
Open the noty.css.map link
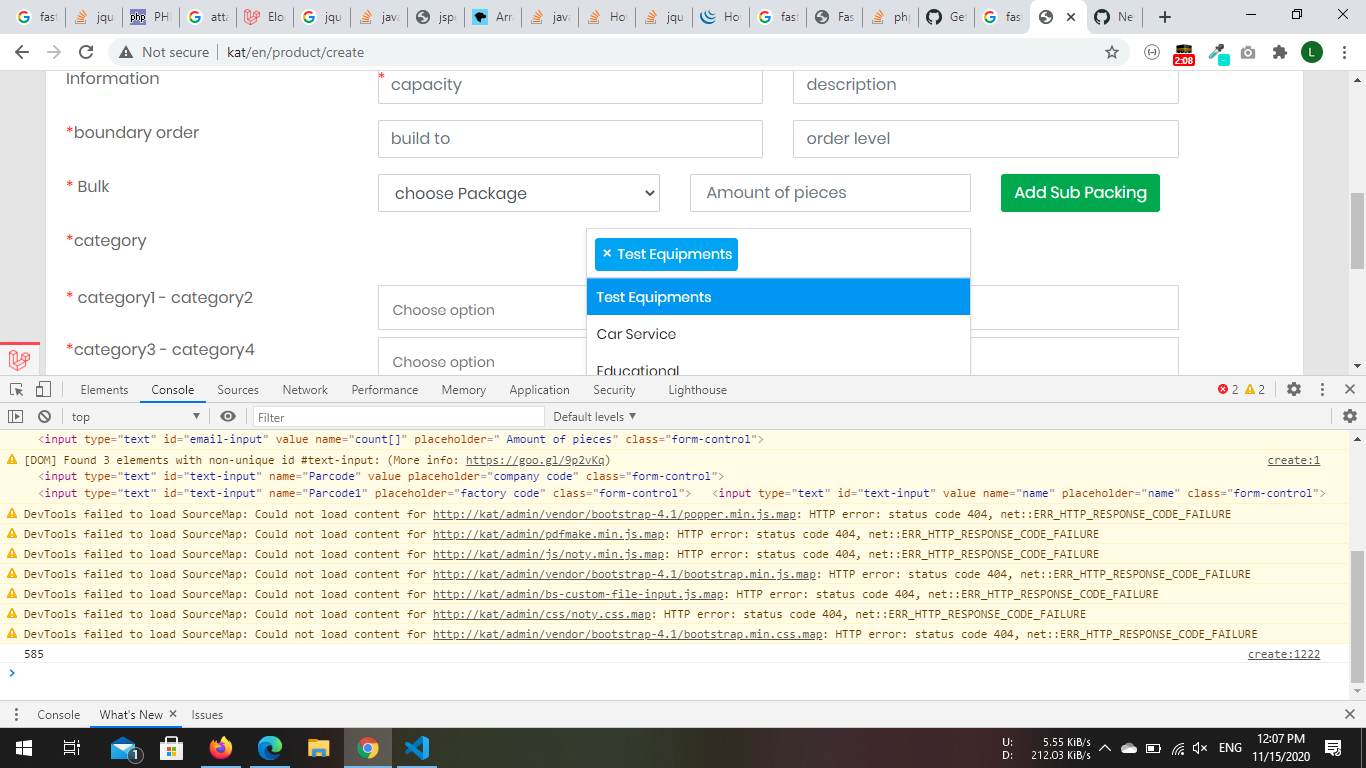click(x=543, y=614)
